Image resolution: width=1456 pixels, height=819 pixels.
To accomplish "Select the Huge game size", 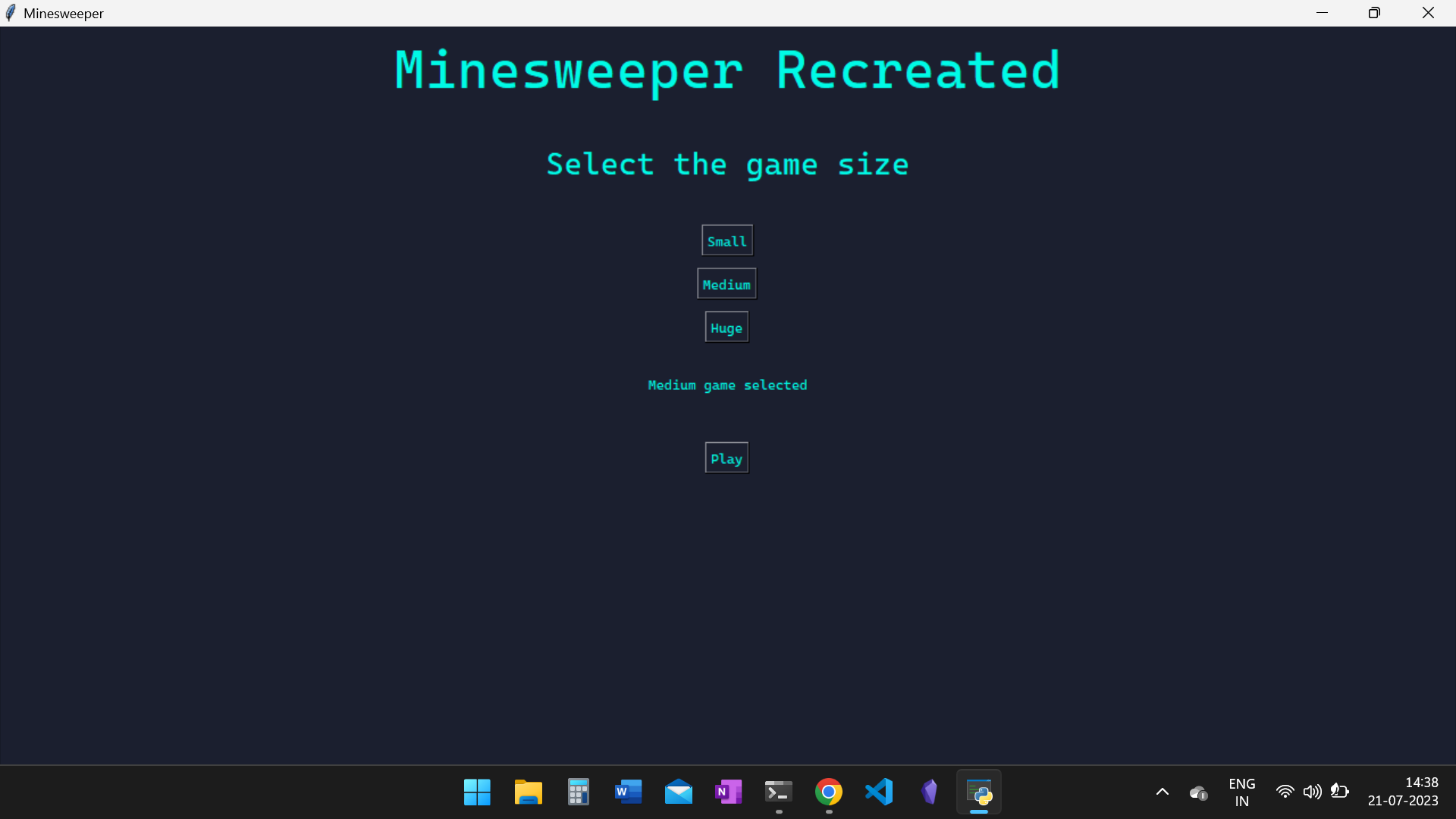I will [x=726, y=327].
